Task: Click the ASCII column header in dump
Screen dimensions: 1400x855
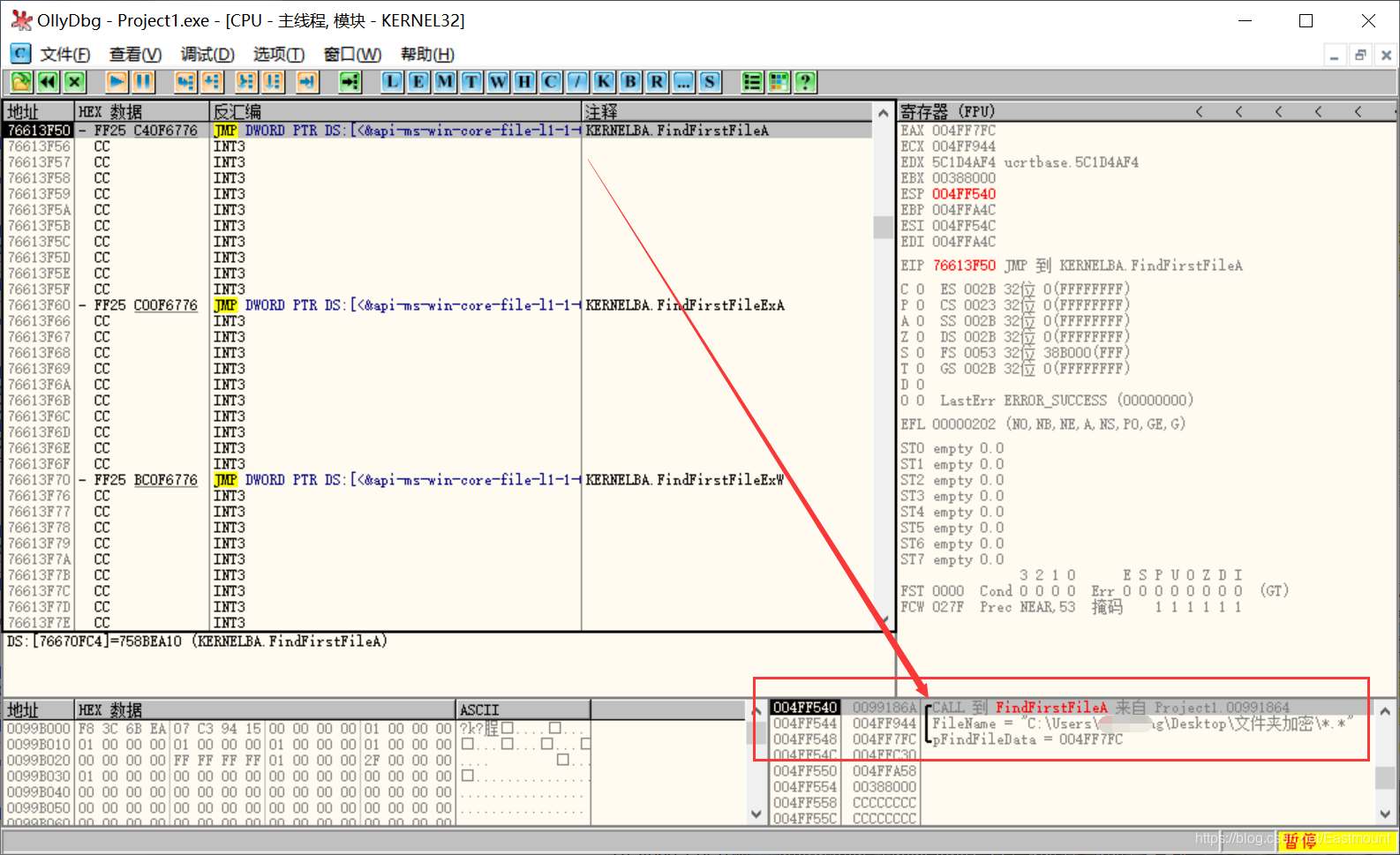Action: pyautogui.click(x=523, y=710)
